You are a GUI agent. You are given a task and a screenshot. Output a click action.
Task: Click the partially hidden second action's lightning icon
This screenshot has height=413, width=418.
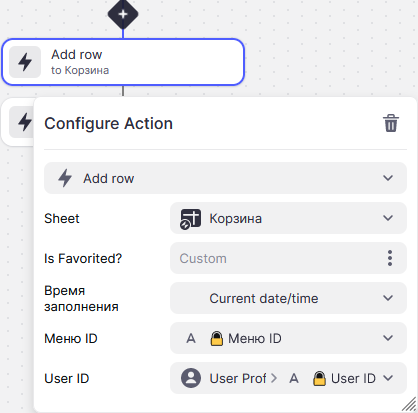click(24, 122)
